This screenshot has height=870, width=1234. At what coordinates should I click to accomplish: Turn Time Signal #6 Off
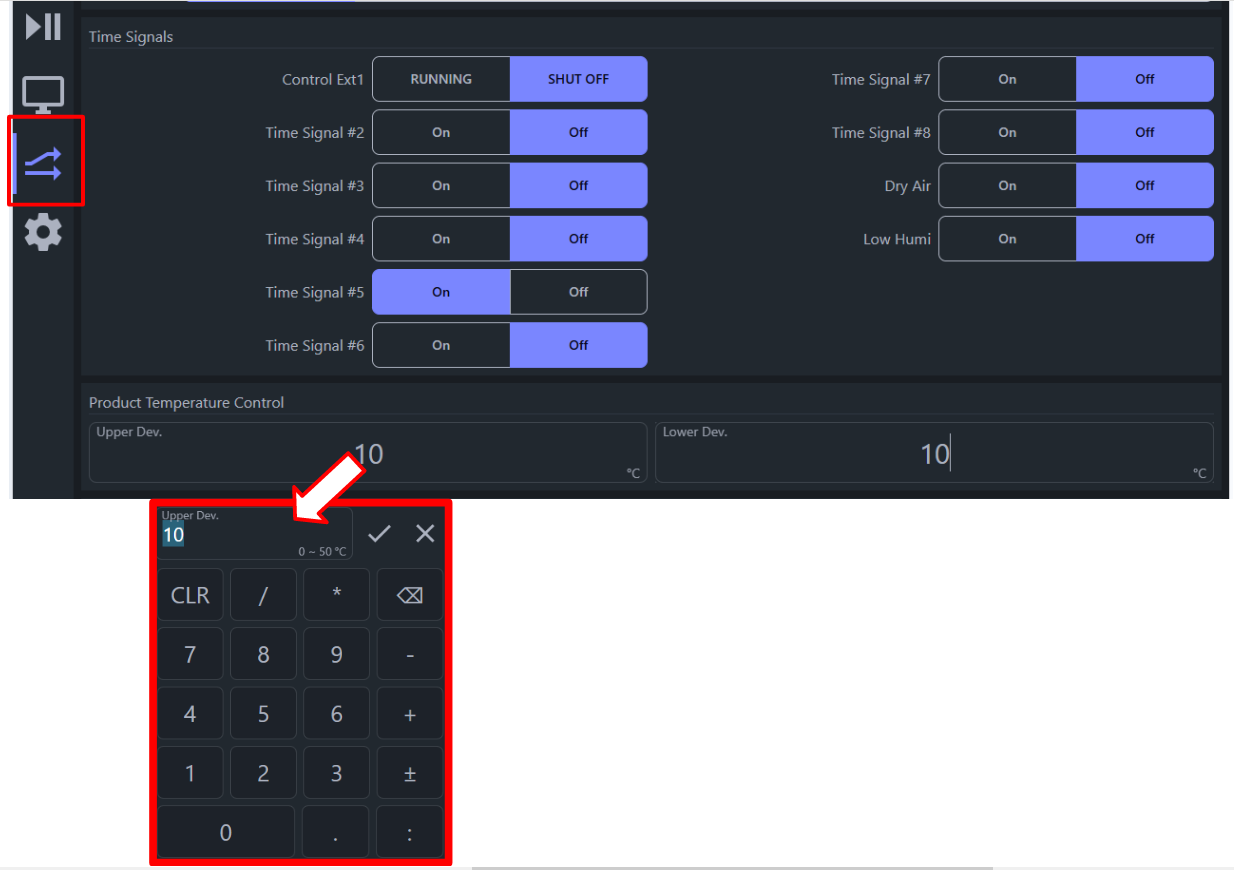coord(578,345)
